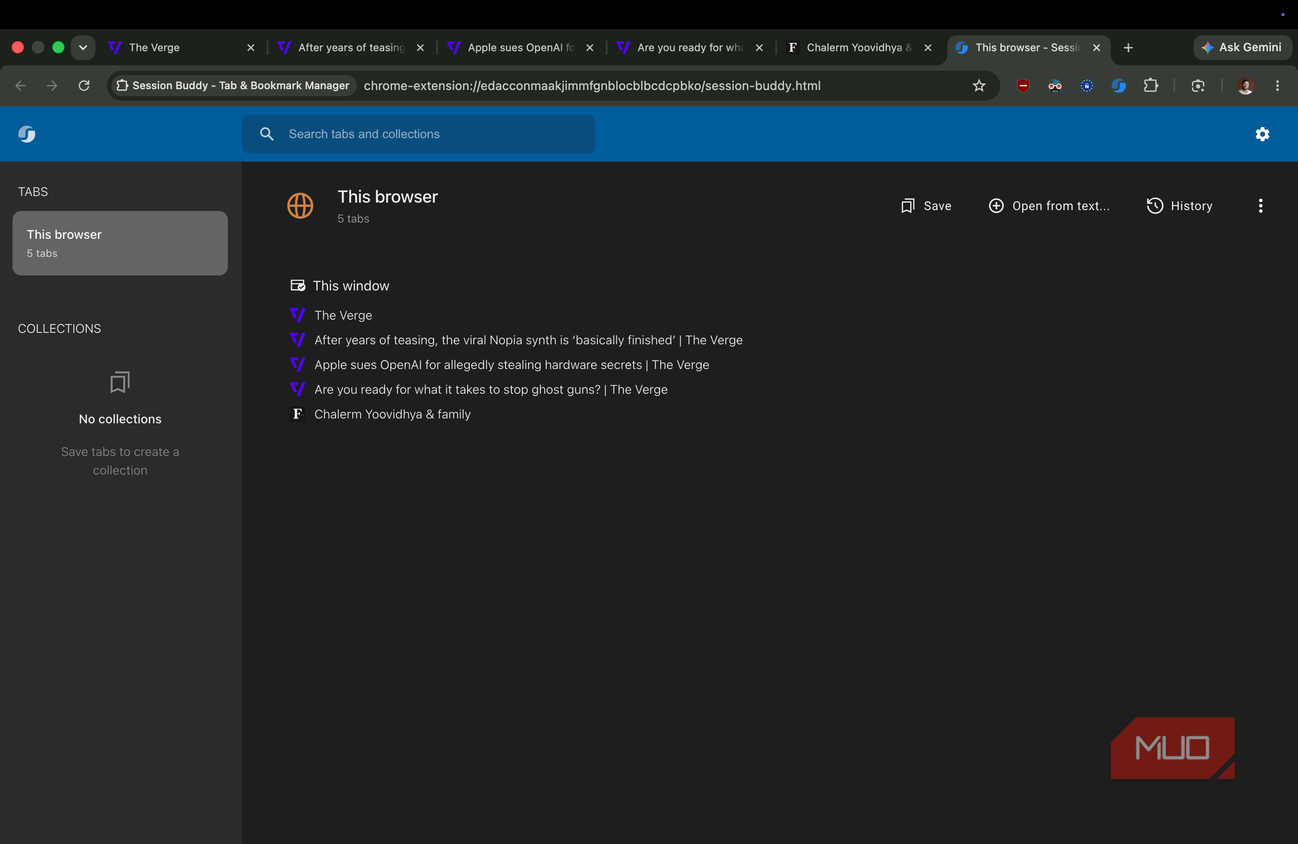This screenshot has width=1298, height=844.
Task: Open the Nopia synth article link
Action: tap(528, 340)
